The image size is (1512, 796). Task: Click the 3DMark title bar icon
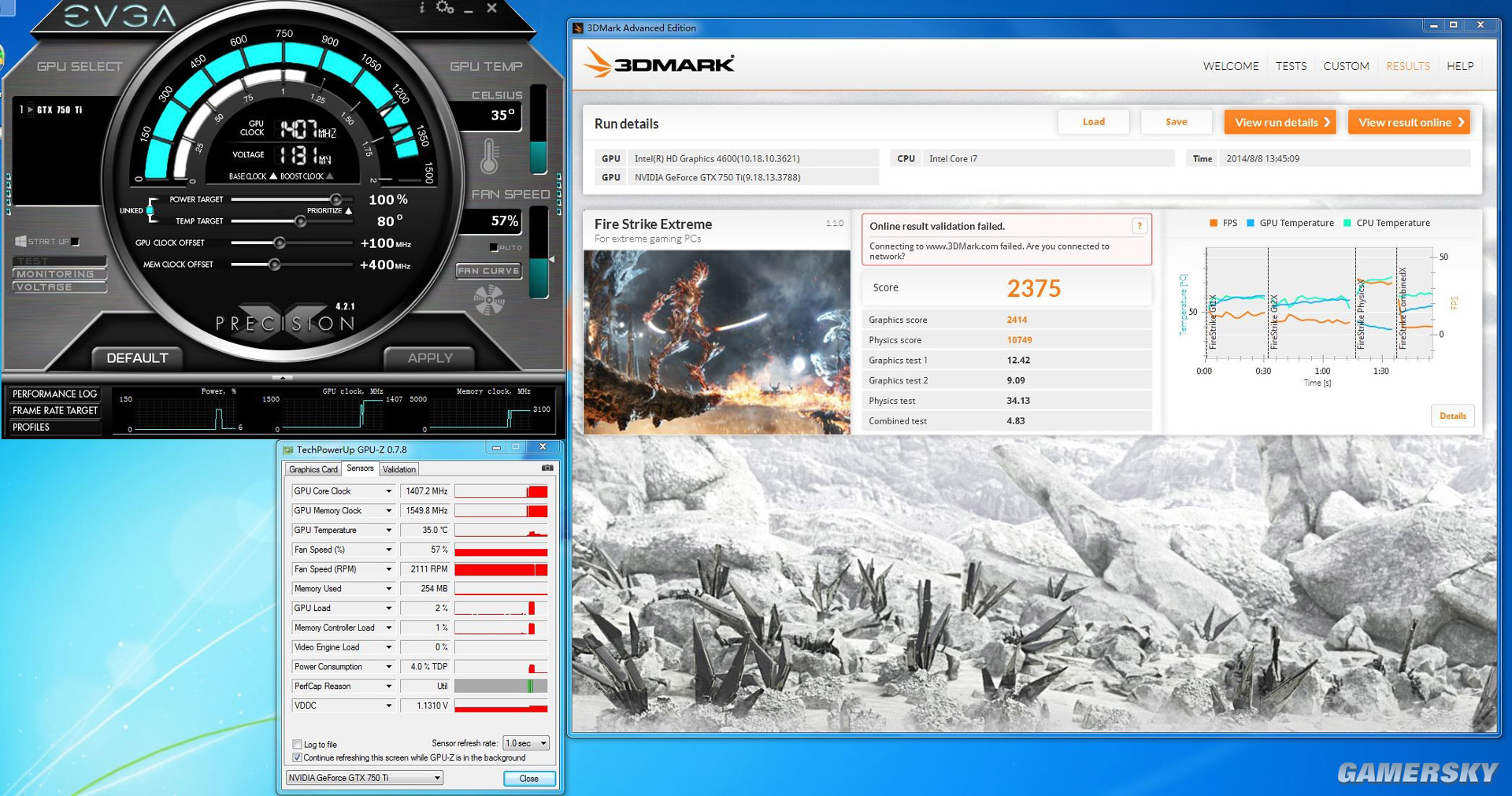tap(578, 28)
